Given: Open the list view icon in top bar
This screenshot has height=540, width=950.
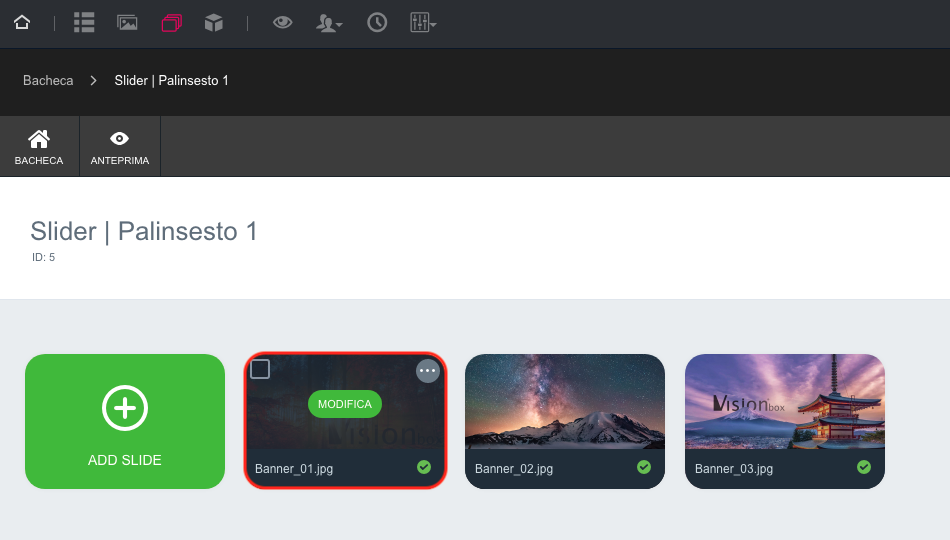Looking at the screenshot, I should (x=84, y=22).
